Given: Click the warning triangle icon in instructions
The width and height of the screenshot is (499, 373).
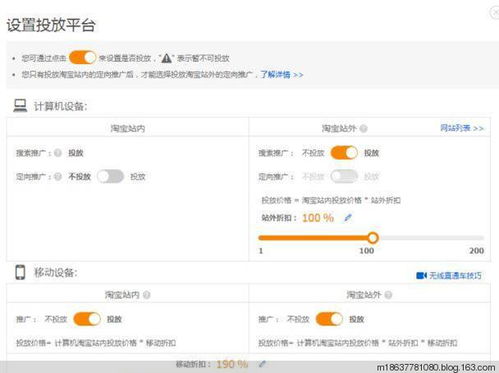Looking at the screenshot, I should 166,58.
